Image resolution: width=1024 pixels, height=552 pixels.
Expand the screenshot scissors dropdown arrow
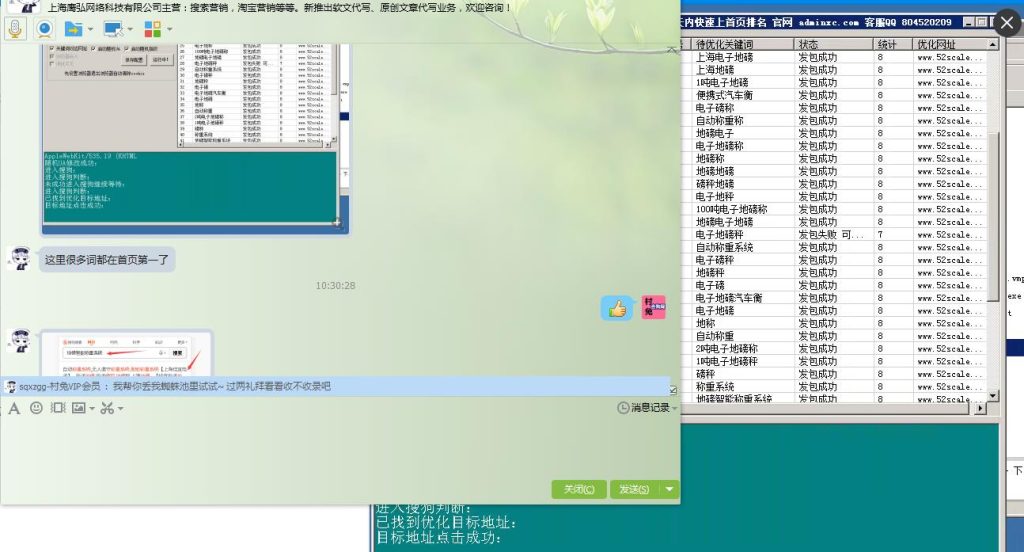[121, 408]
